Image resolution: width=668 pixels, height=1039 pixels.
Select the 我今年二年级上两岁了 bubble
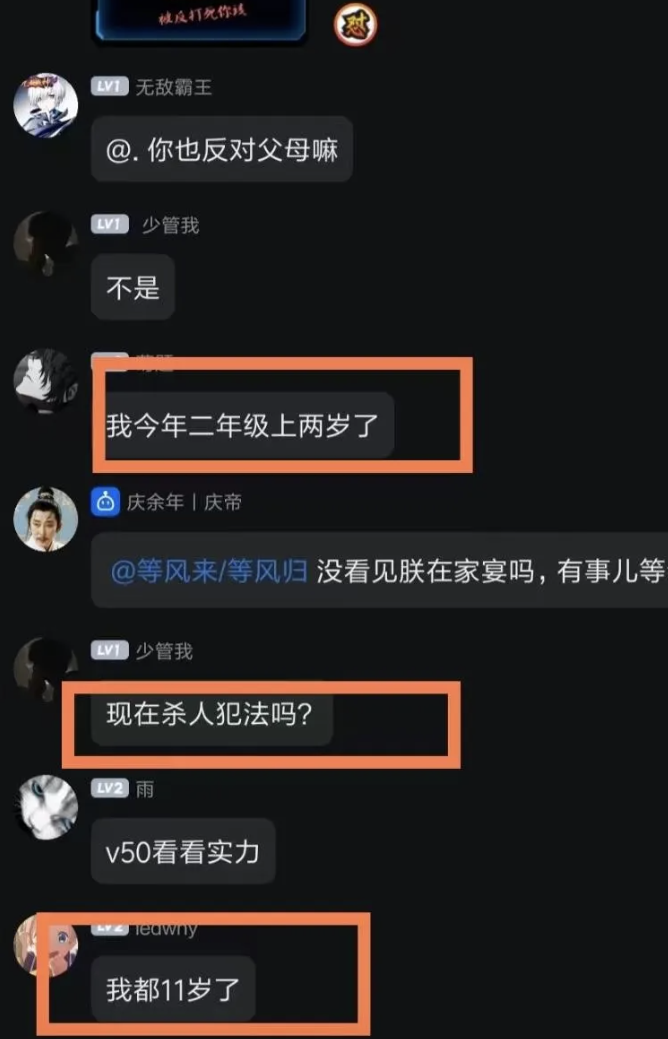(x=243, y=425)
